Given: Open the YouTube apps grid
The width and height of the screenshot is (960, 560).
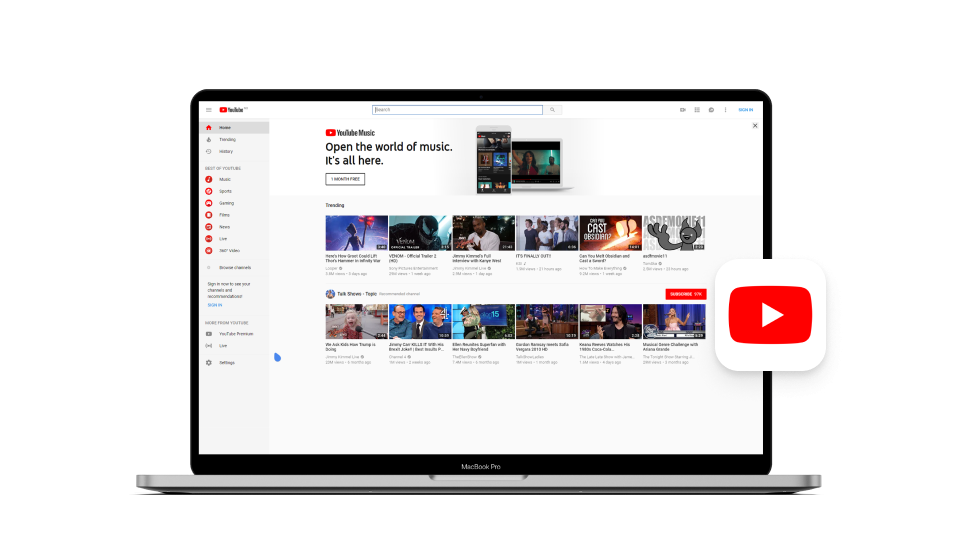Looking at the screenshot, I should point(696,110).
